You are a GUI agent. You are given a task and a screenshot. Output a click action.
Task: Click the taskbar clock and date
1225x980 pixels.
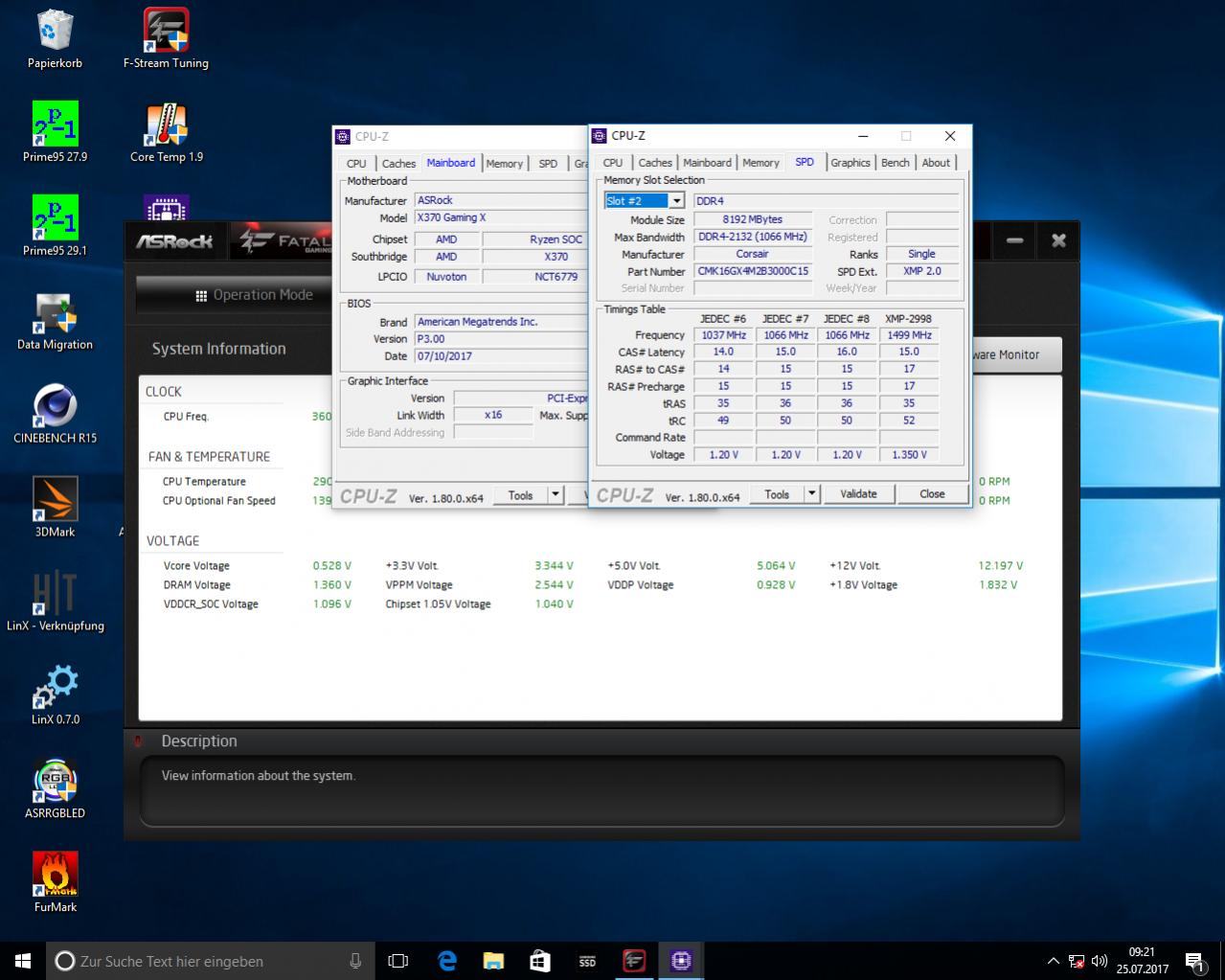coord(1142,961)
